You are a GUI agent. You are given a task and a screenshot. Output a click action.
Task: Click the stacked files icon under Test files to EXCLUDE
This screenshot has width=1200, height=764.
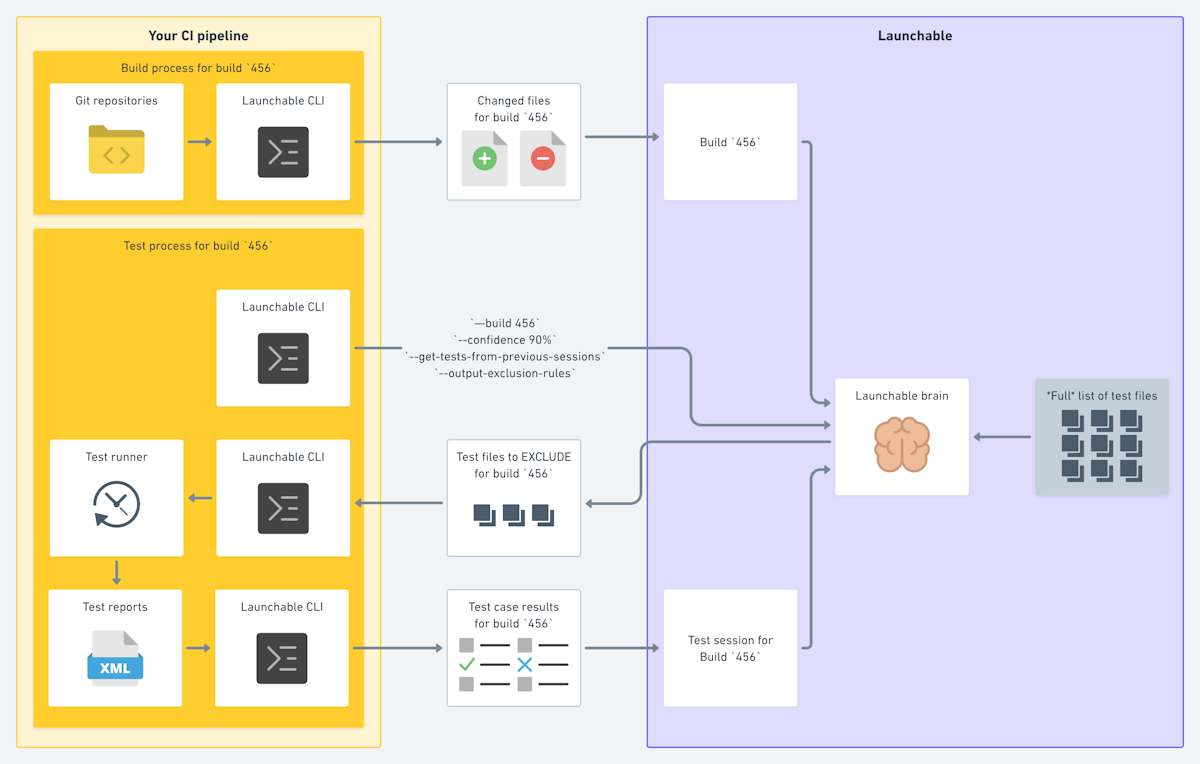513,515
